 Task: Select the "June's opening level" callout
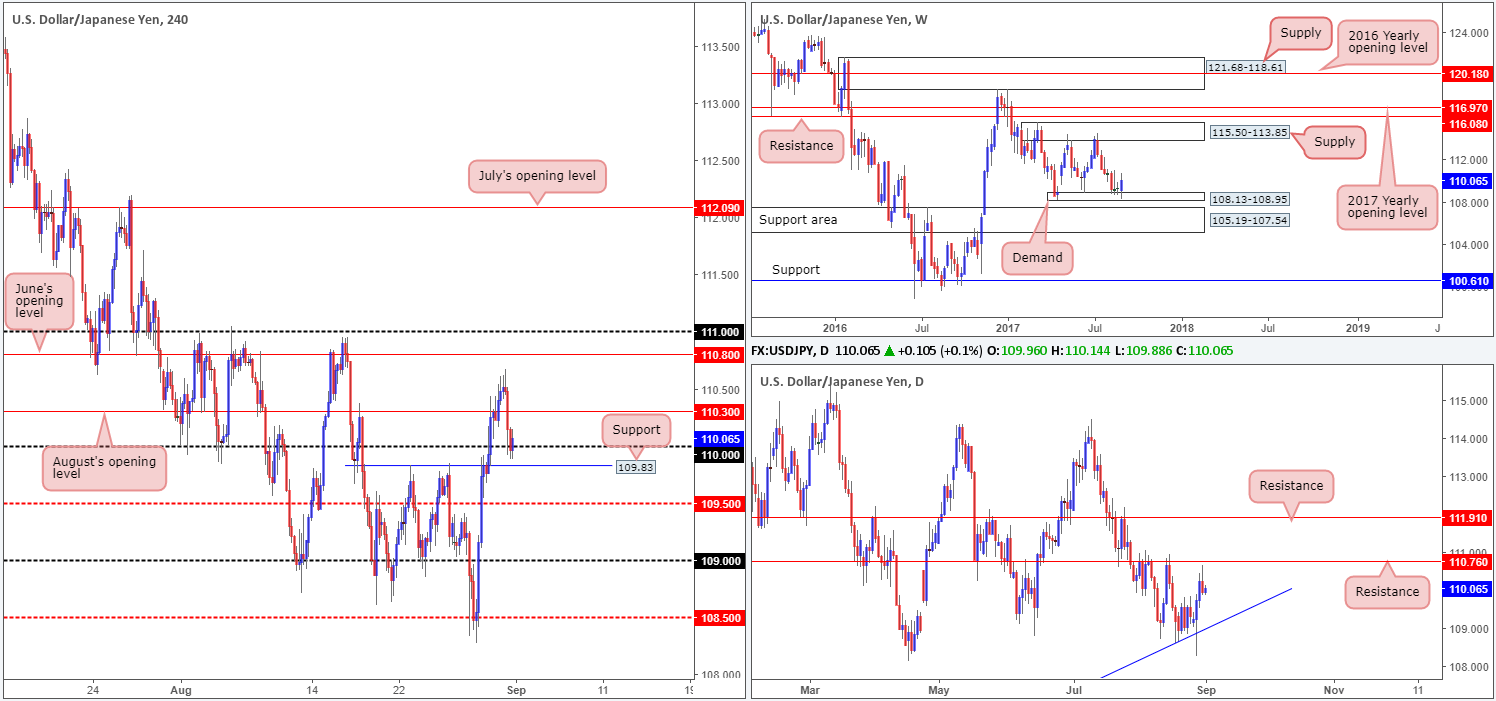coord(39,301)
